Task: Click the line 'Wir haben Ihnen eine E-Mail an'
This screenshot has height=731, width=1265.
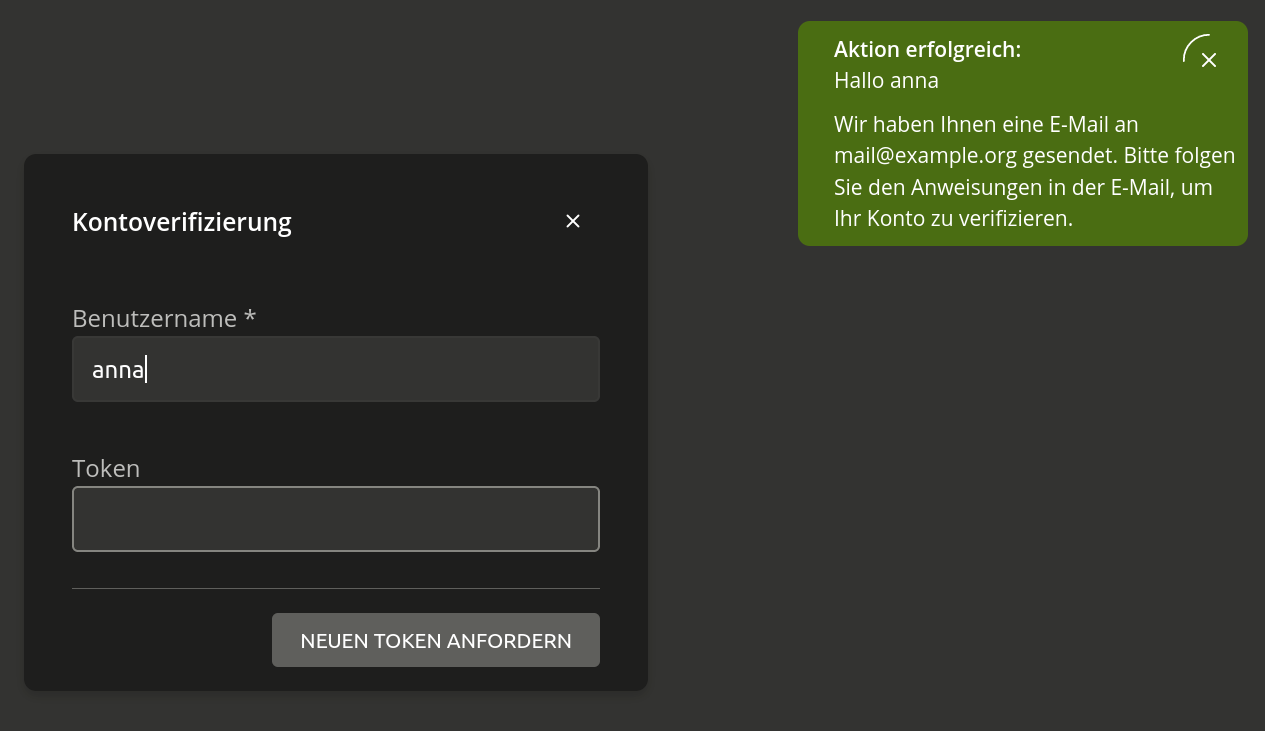Action: click(986, 125)
